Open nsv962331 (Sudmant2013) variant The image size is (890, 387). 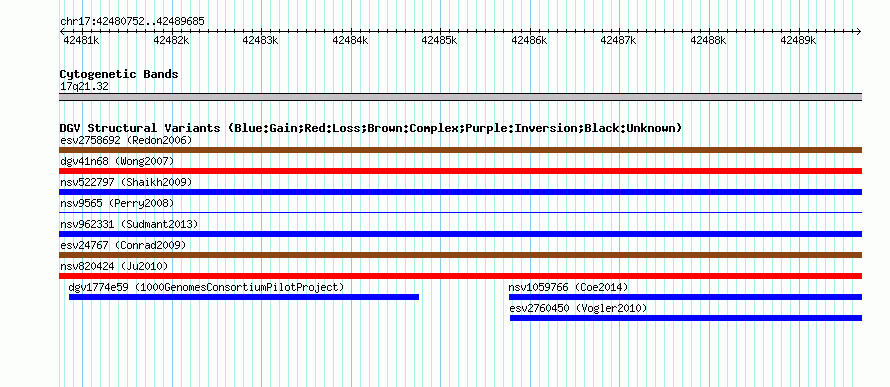129,224
